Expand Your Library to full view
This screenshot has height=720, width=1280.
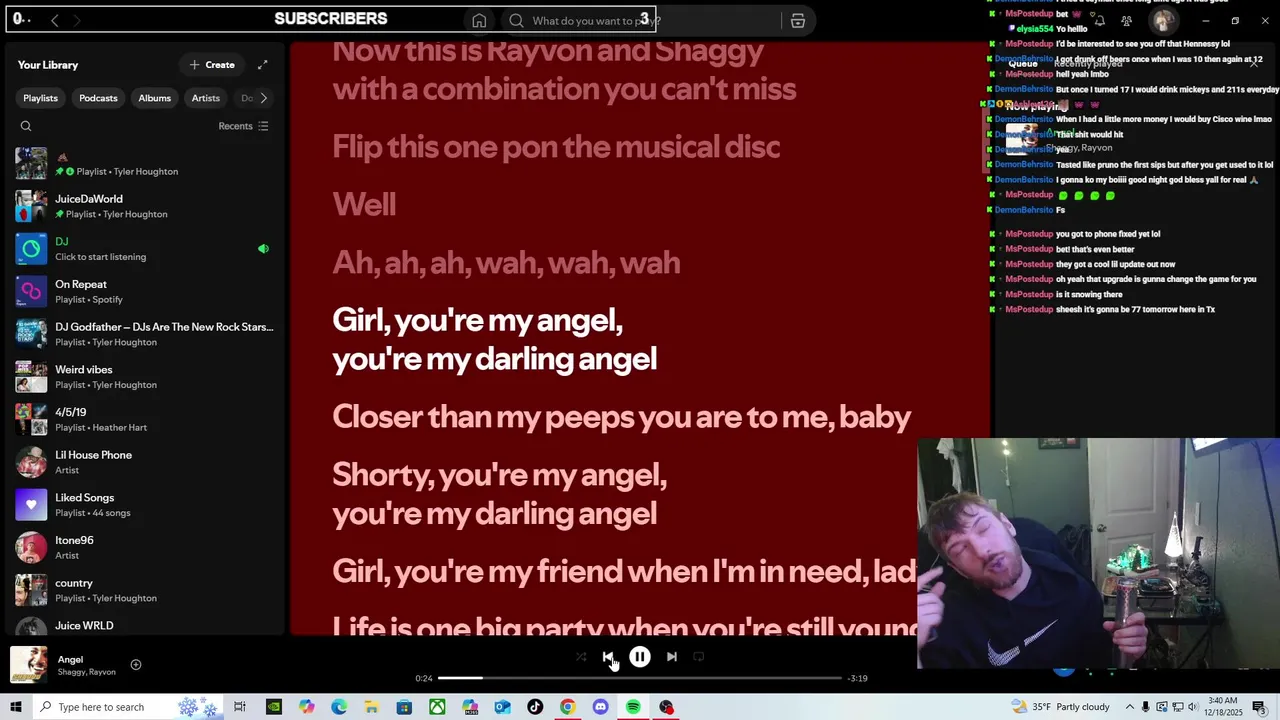(262, 65)
